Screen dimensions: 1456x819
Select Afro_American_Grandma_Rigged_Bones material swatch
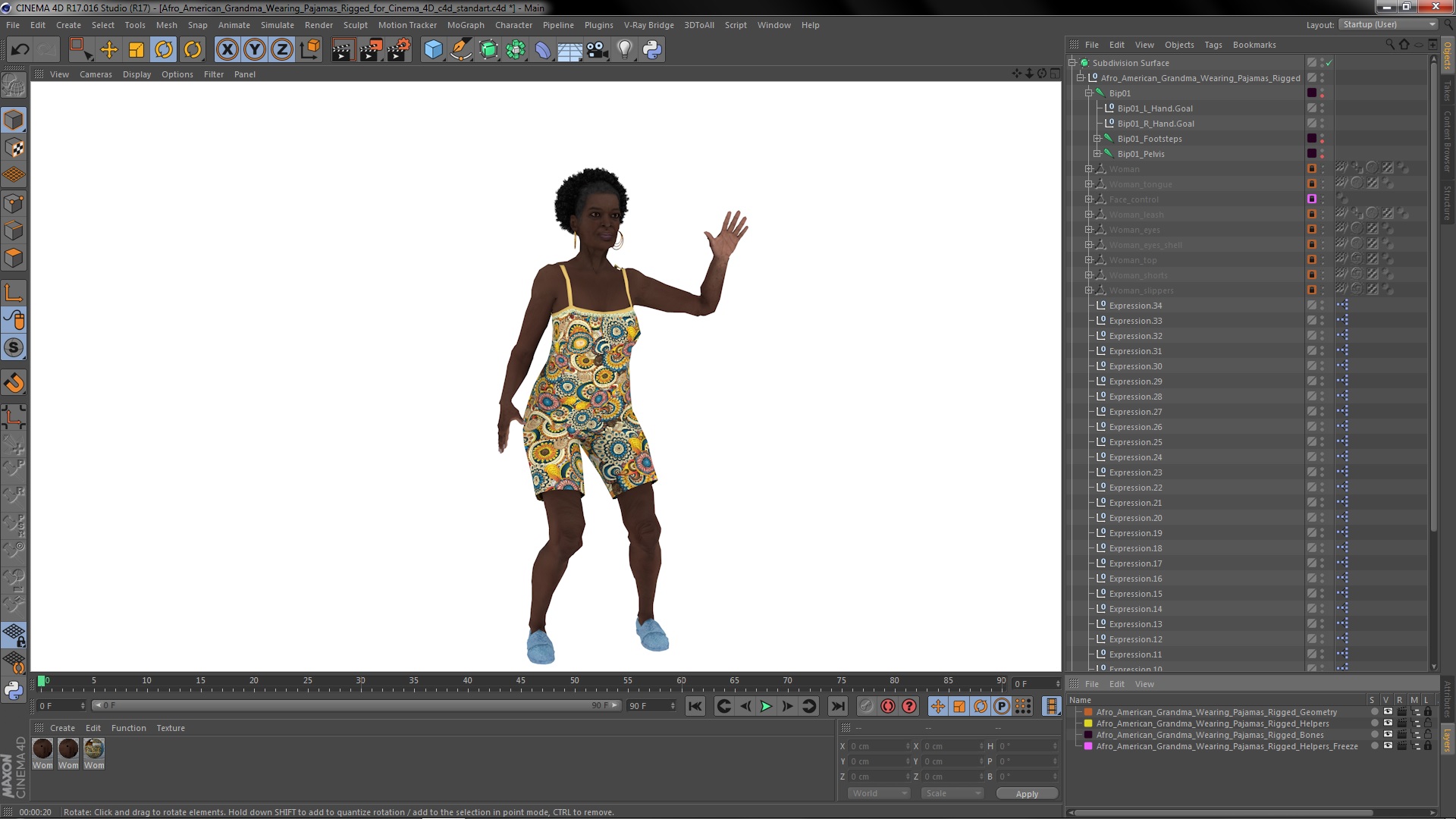click(x=1088, y=734)
